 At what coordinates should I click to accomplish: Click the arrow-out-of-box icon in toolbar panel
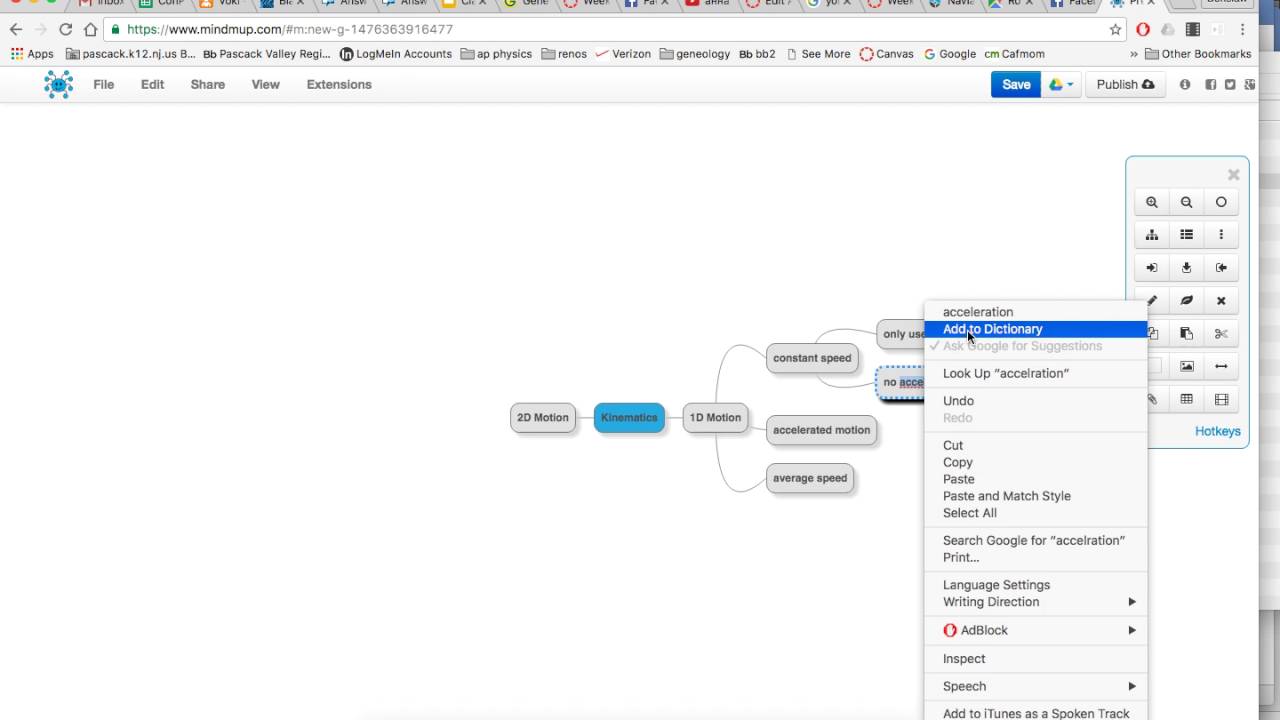coord(1221,268)
